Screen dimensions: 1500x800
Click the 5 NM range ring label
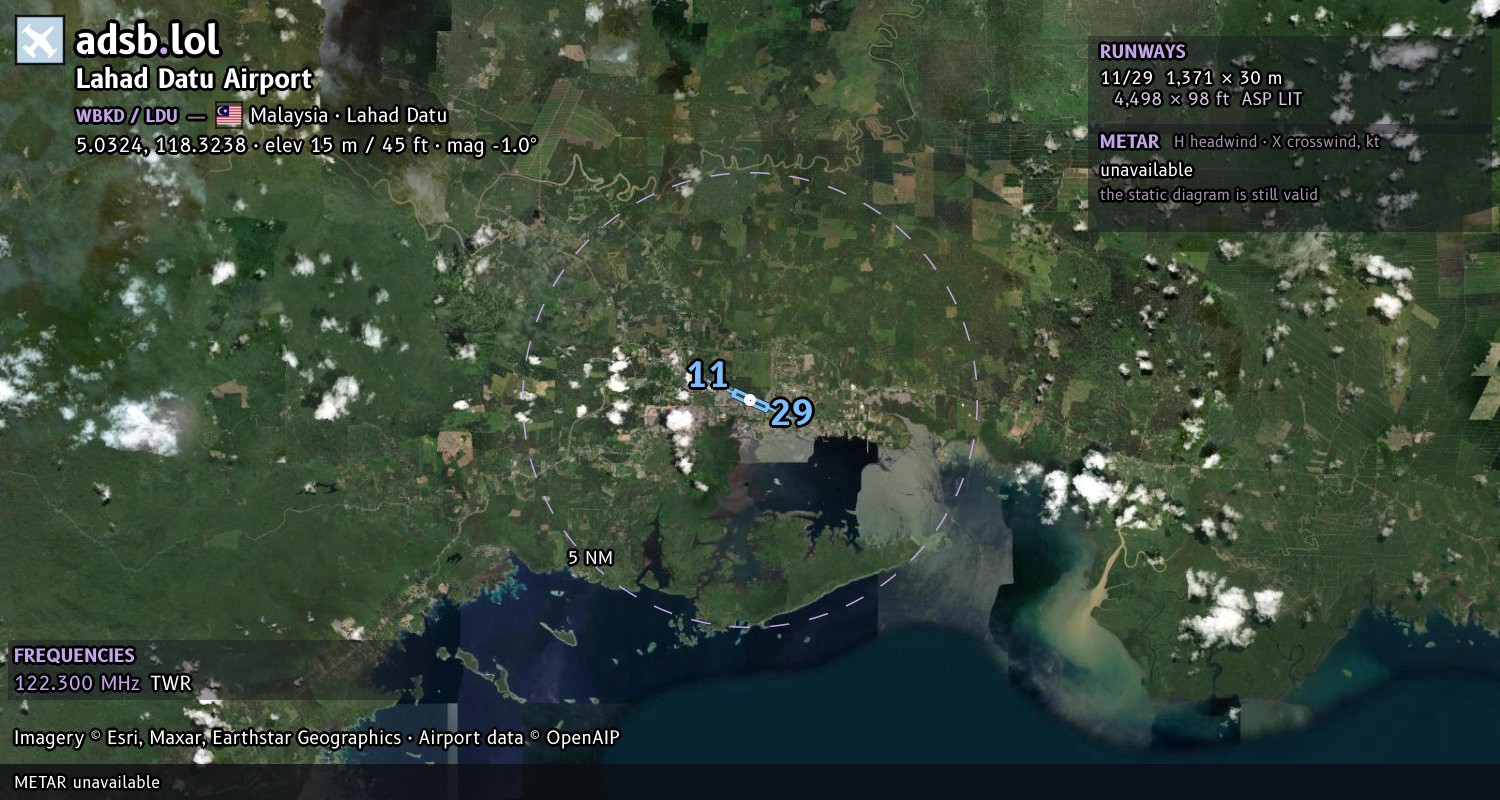point(590,558)
